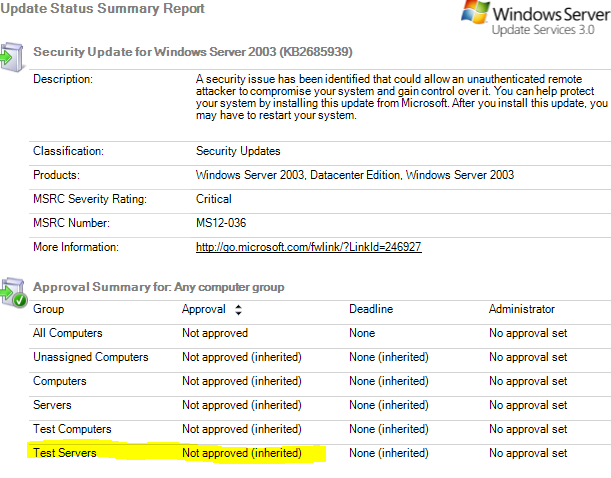
Task: Click 'Not approved' for All Computers
Action: [215, 333]
